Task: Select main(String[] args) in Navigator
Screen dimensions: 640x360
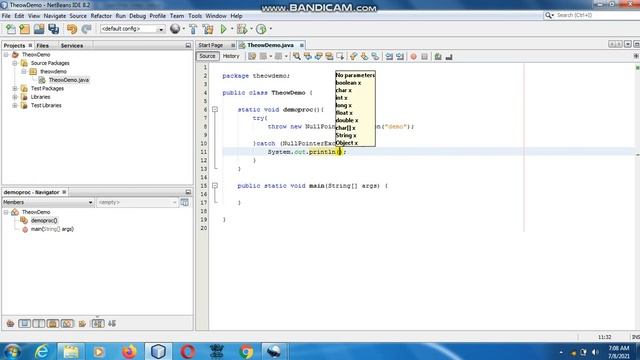Action: click(x=52, y=229)
